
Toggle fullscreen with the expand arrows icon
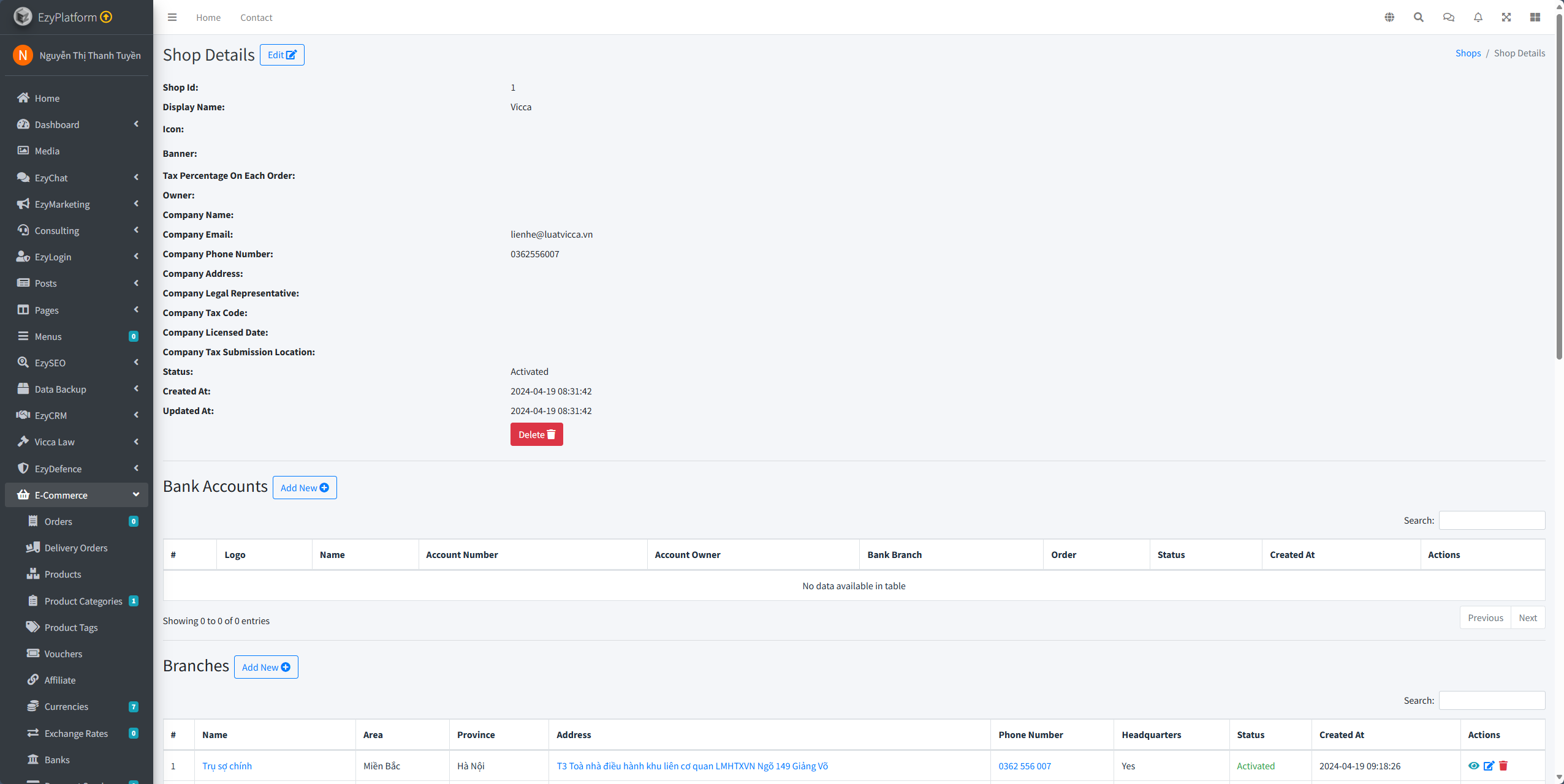[1506, 17]
